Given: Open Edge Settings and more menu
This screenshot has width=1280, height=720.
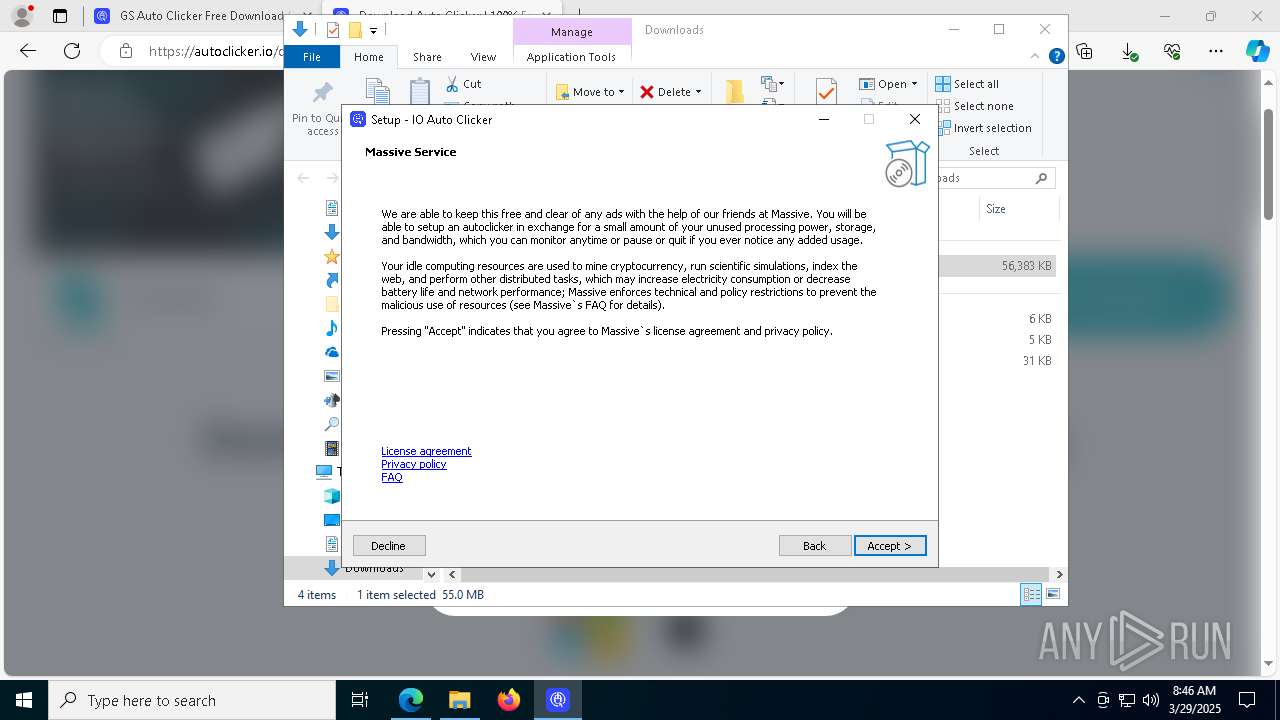Looking at the screenshot, I should tap(1216, 51).
